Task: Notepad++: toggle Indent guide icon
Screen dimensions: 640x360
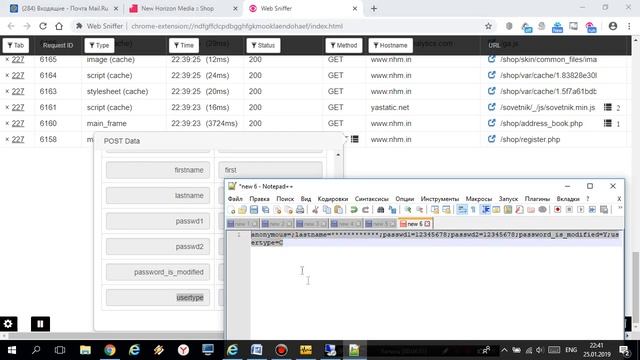Action: (485, 210)
